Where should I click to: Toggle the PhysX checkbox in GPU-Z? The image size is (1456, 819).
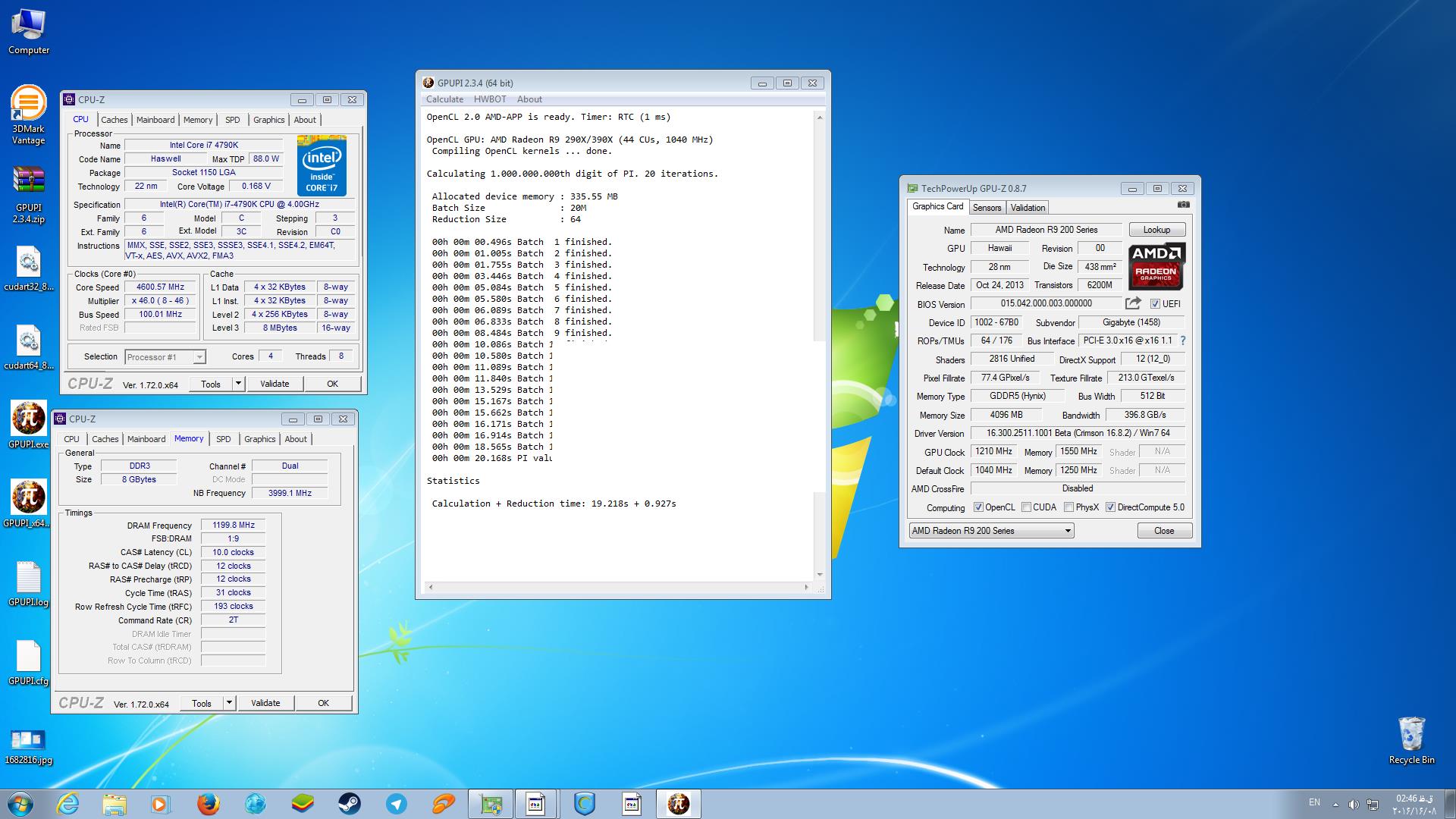click(x=1068, y=507)
